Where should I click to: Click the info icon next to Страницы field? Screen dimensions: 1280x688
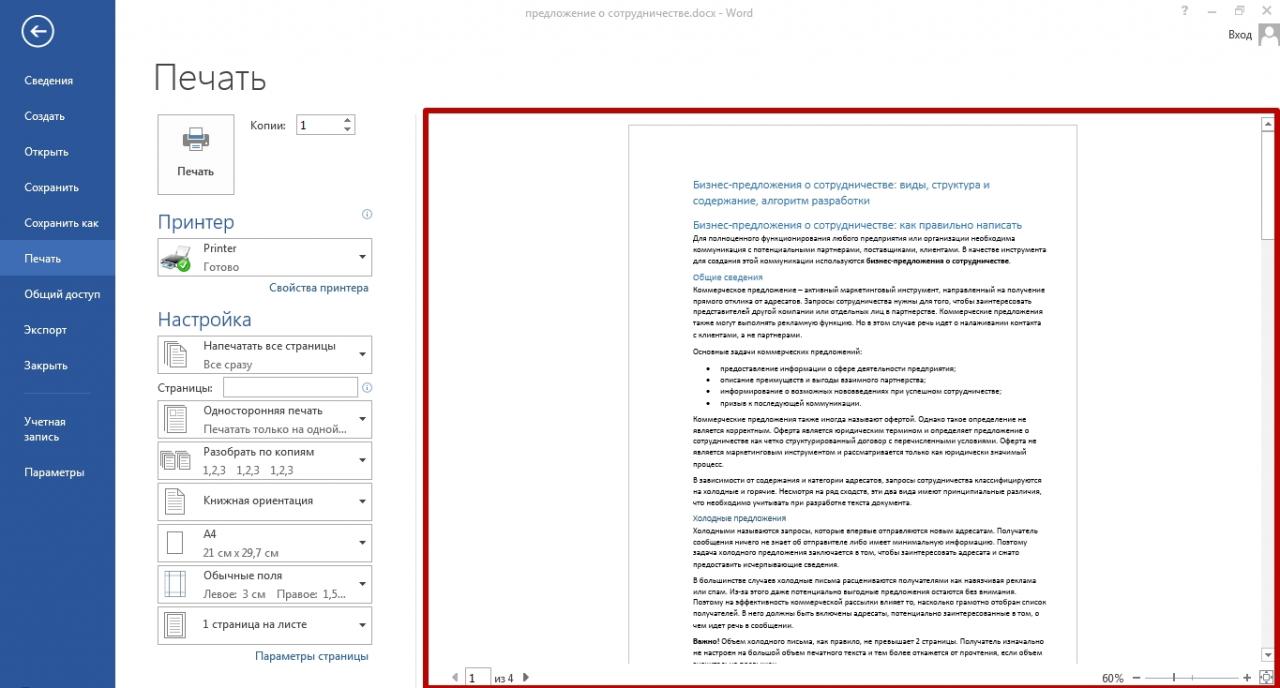(367, 388)
